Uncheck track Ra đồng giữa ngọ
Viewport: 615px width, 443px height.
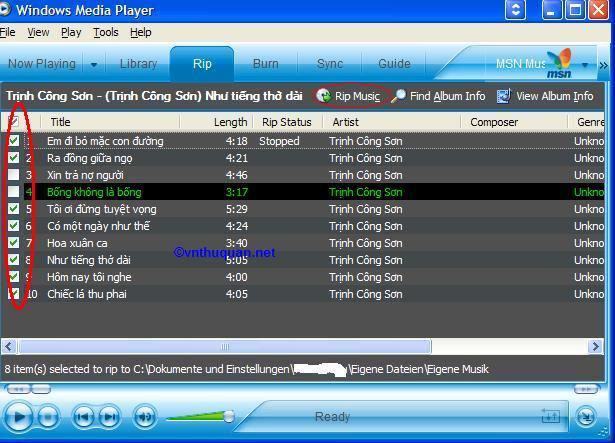pos(14,158)
